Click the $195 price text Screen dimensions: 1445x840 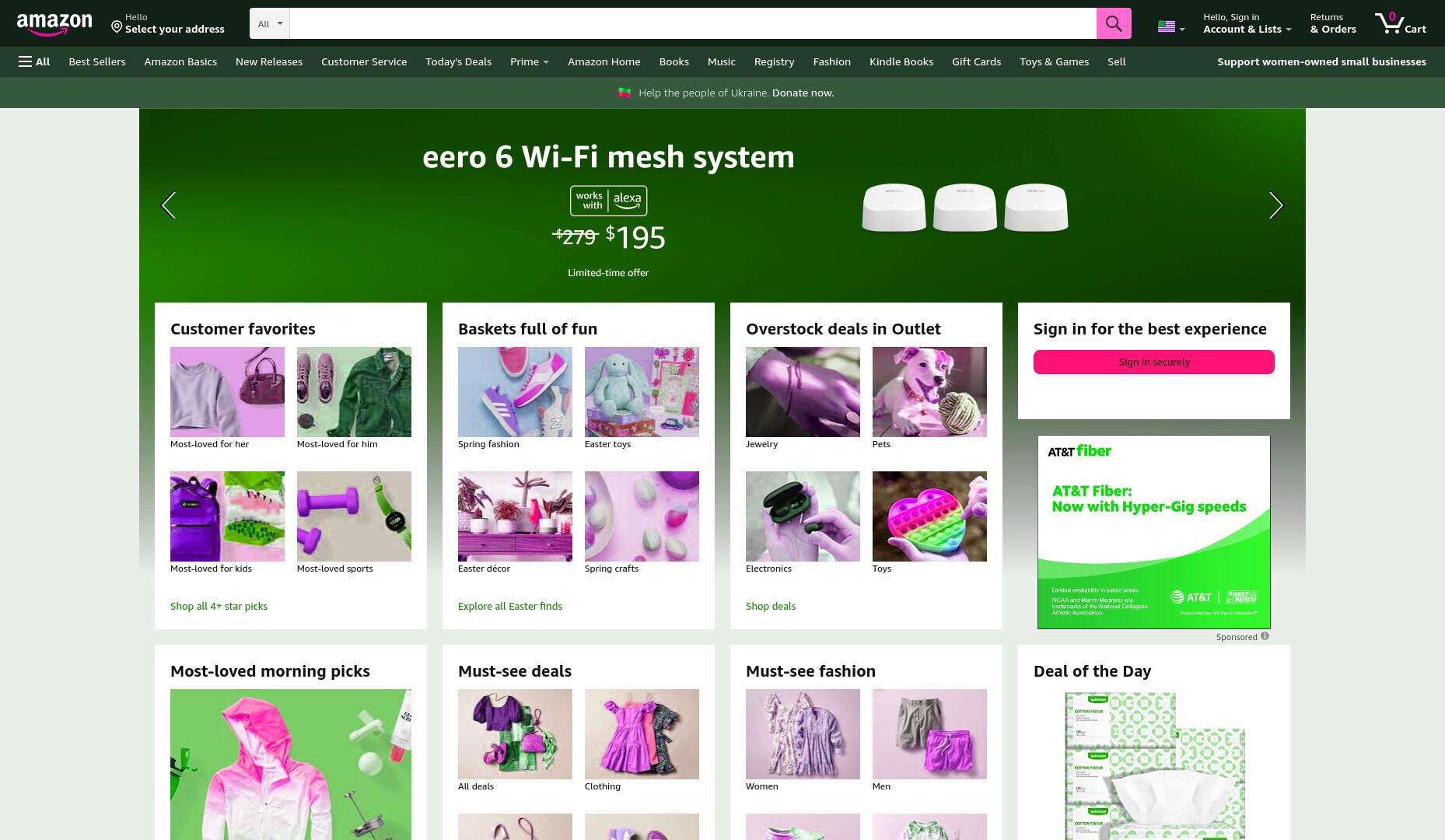636,237
